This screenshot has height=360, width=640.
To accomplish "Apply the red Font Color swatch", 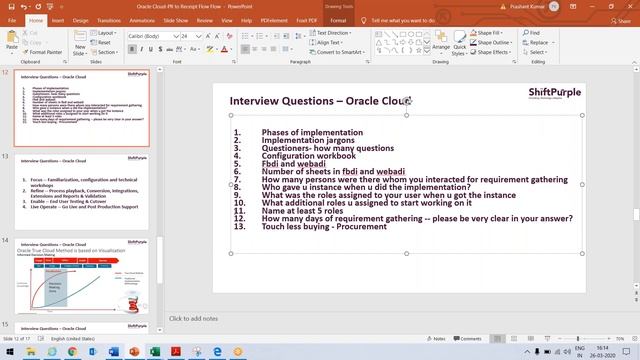I will [224, 49].
